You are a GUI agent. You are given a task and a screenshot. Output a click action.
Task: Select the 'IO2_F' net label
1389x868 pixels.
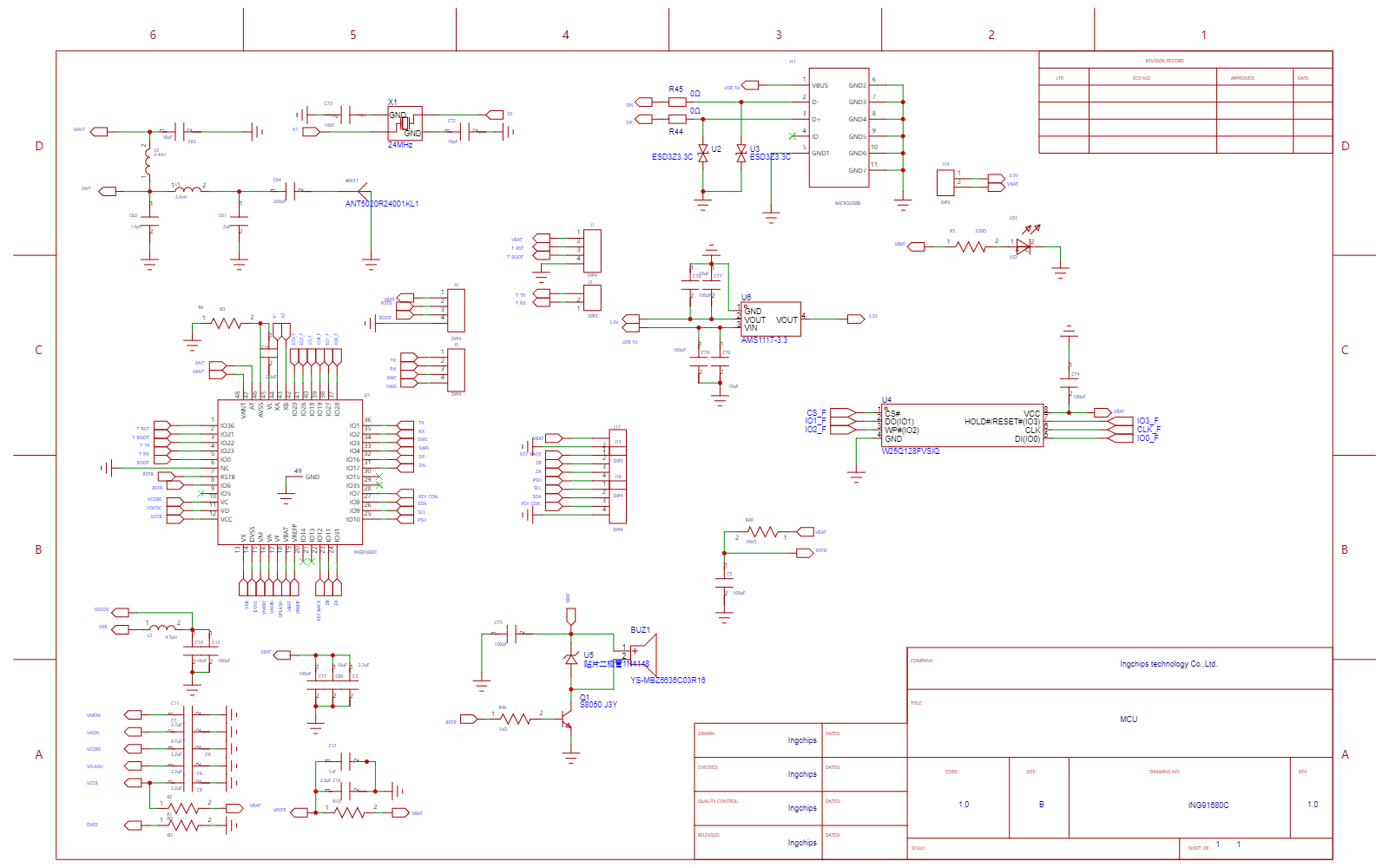(815, 430)
